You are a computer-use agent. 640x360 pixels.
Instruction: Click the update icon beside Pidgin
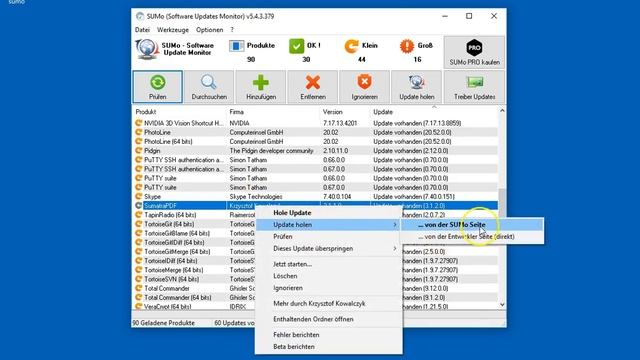[139, 151]
